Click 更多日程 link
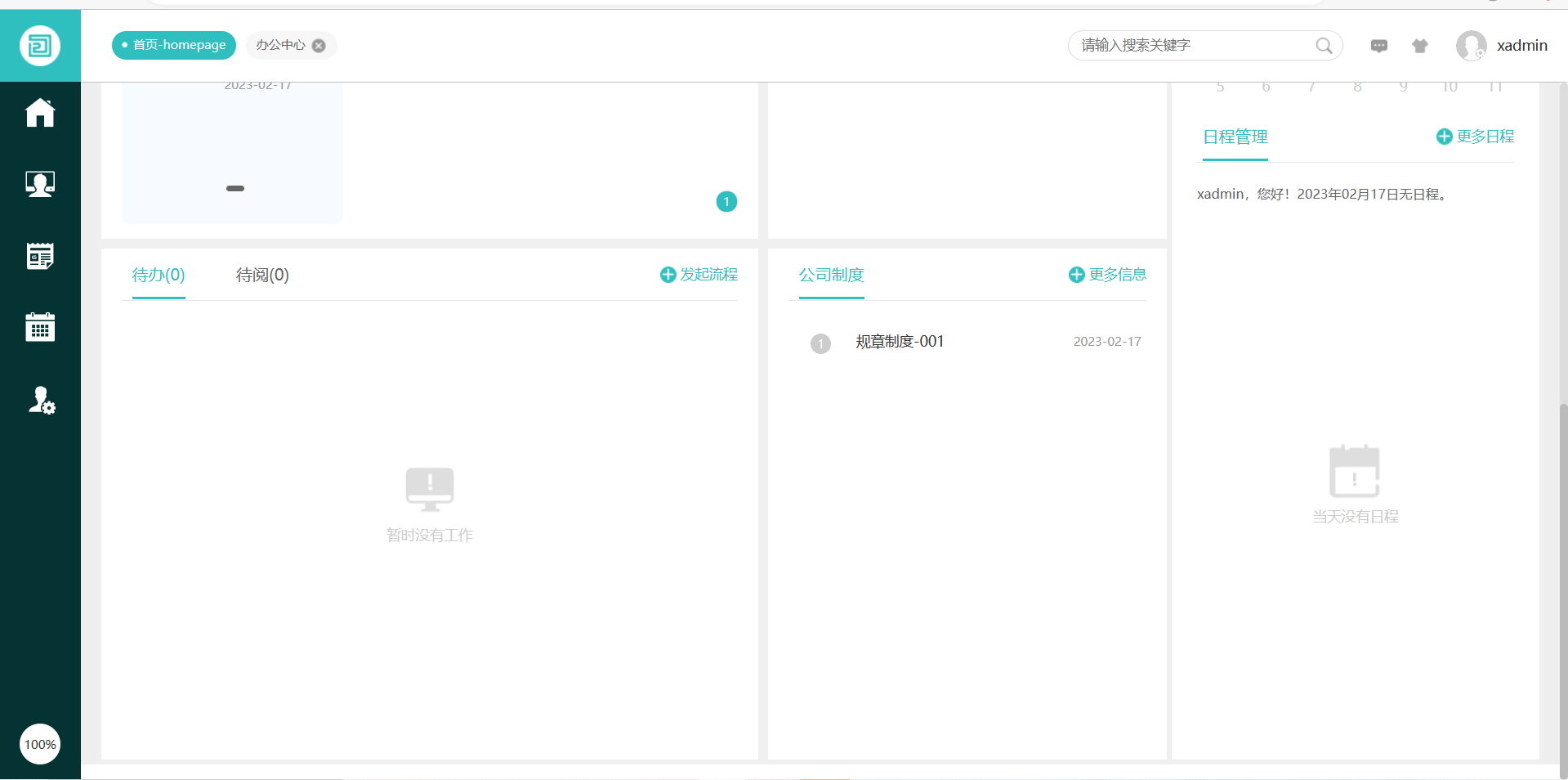 click(x=1485, y=137)
